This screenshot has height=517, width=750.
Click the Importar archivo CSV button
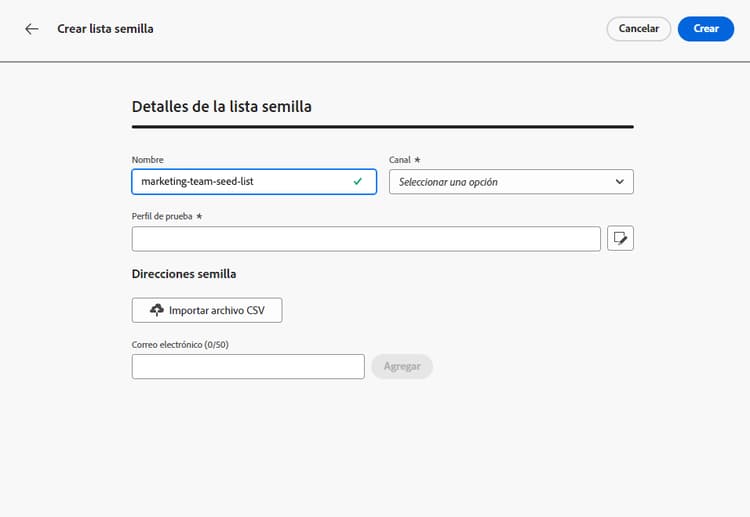point(207,311)
